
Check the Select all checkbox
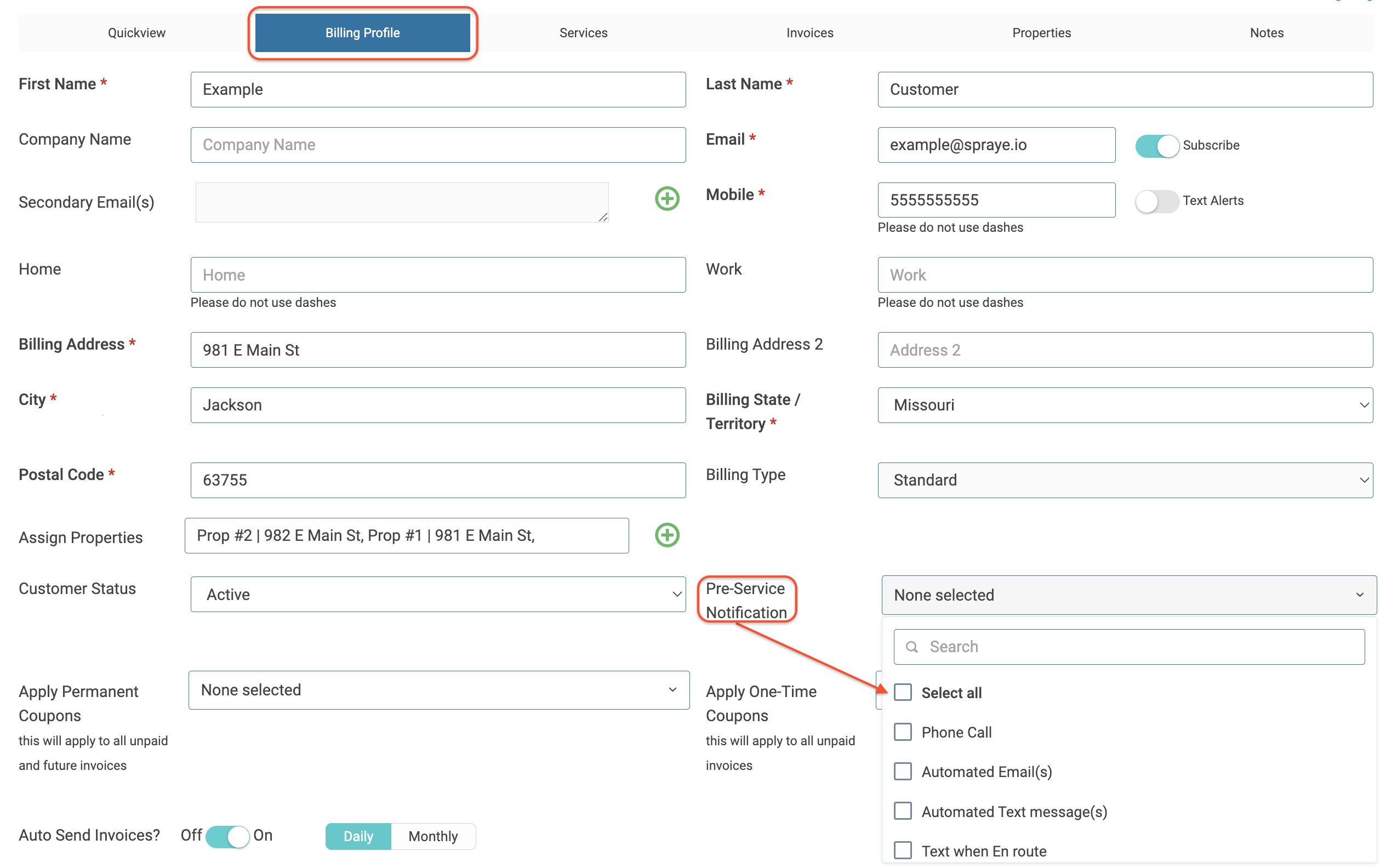click(x=903, y=693)
